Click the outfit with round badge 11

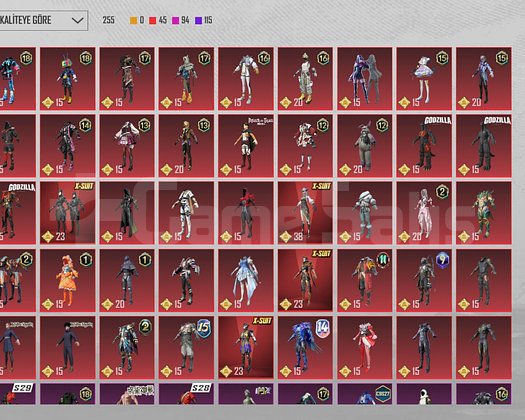click(x=365, y=280)
